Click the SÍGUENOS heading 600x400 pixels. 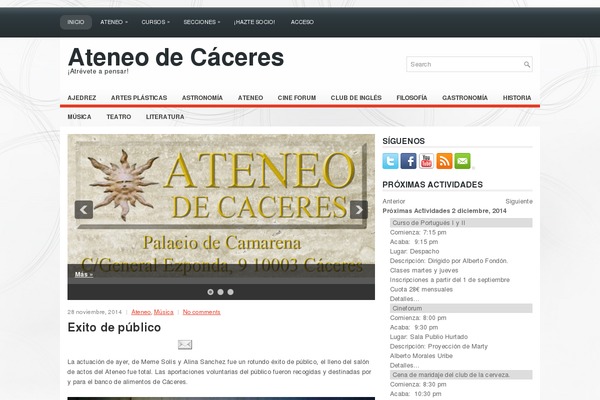pos(404,141)
